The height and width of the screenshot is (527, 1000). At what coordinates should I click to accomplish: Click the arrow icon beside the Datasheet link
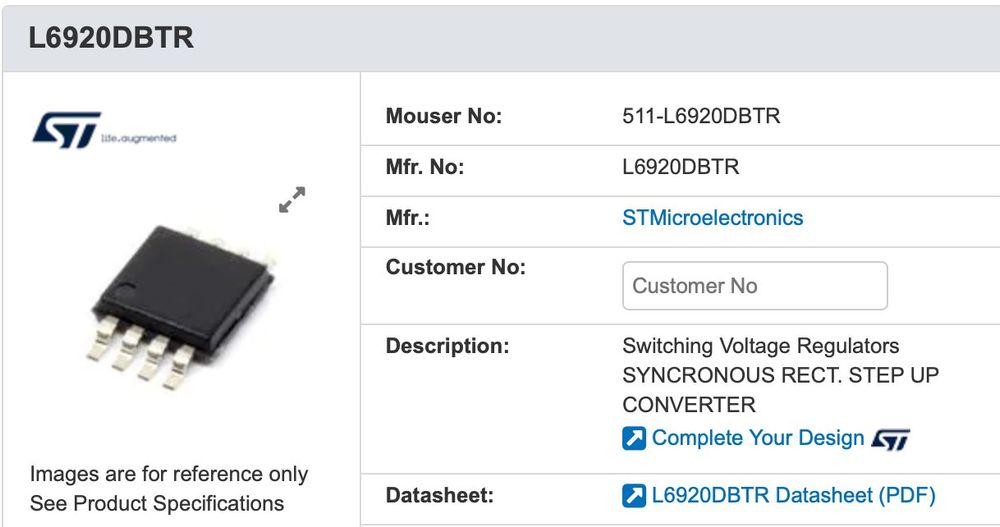(x=634, y=495)
